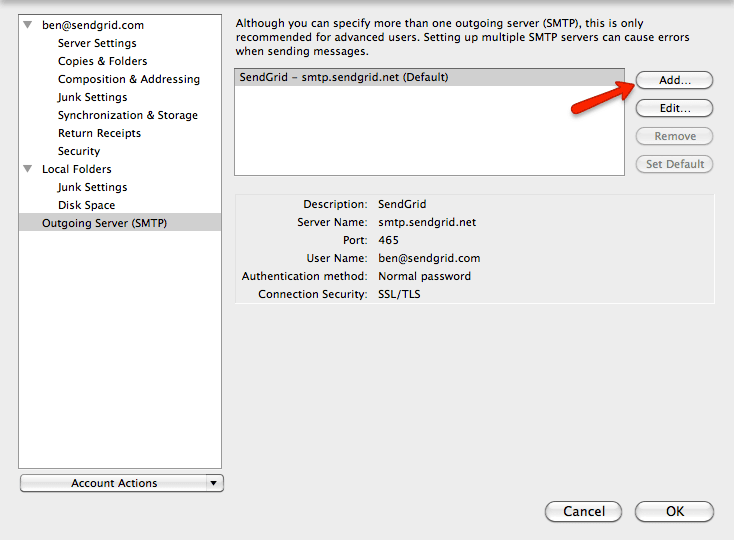This screenshot has height=540, width=734.
Task: Click the Authentication method label
Action: 304,276
